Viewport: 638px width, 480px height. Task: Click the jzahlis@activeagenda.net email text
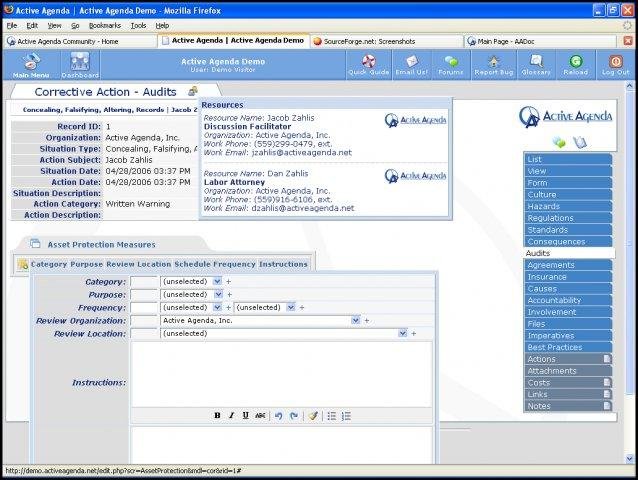pyautogui.click(x=302, y=153)
